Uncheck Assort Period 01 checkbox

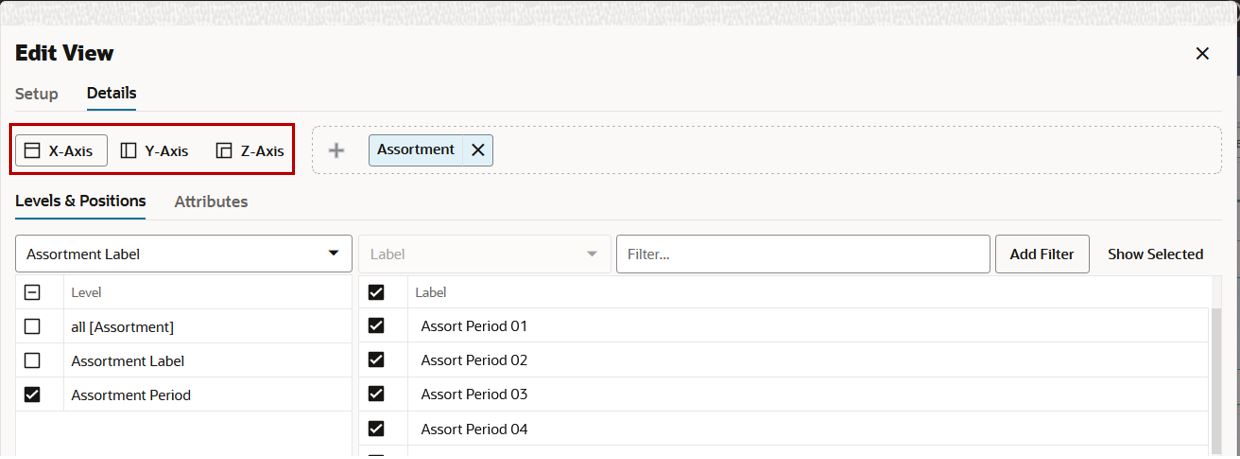(376, 325)
